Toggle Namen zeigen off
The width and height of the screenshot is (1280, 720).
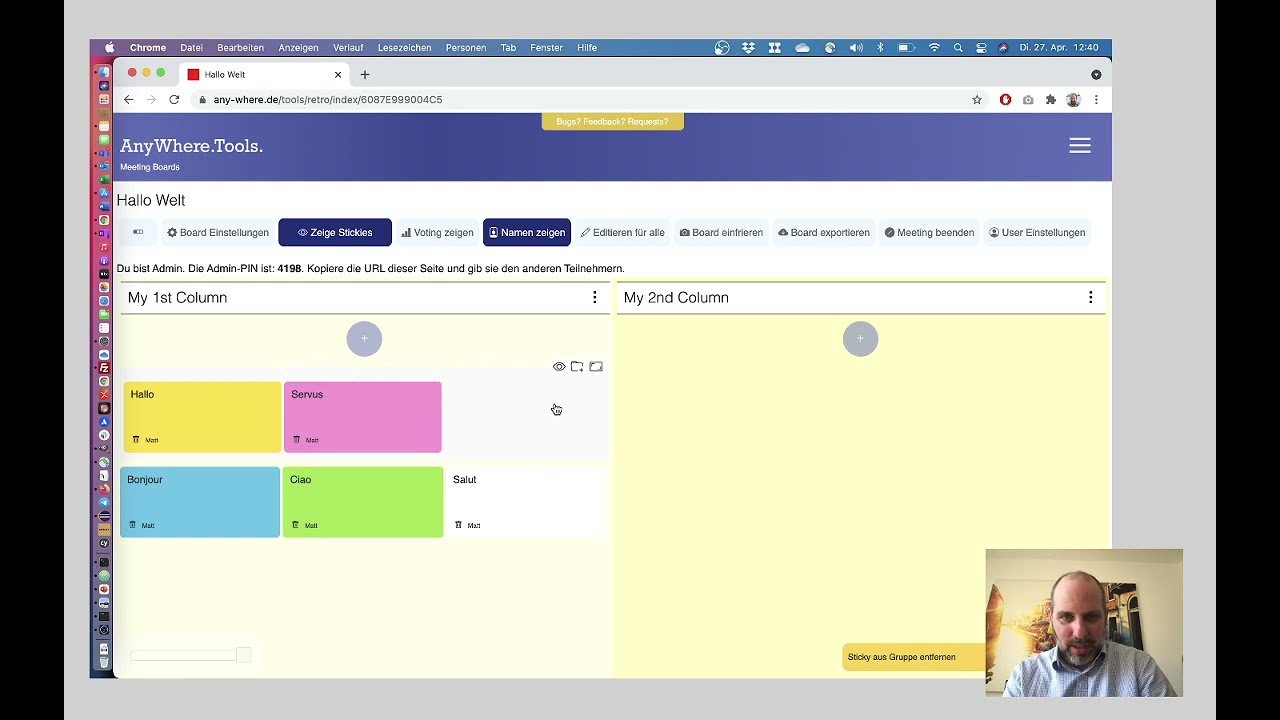click(527, 233)
